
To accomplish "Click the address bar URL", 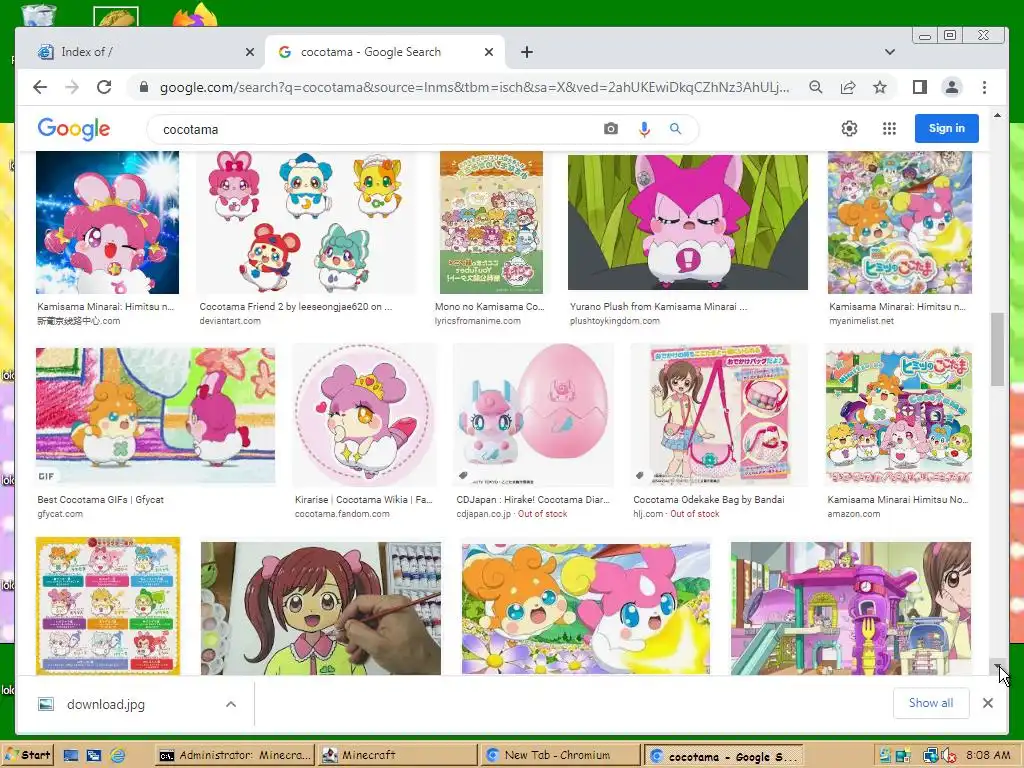I will [474, 87].
